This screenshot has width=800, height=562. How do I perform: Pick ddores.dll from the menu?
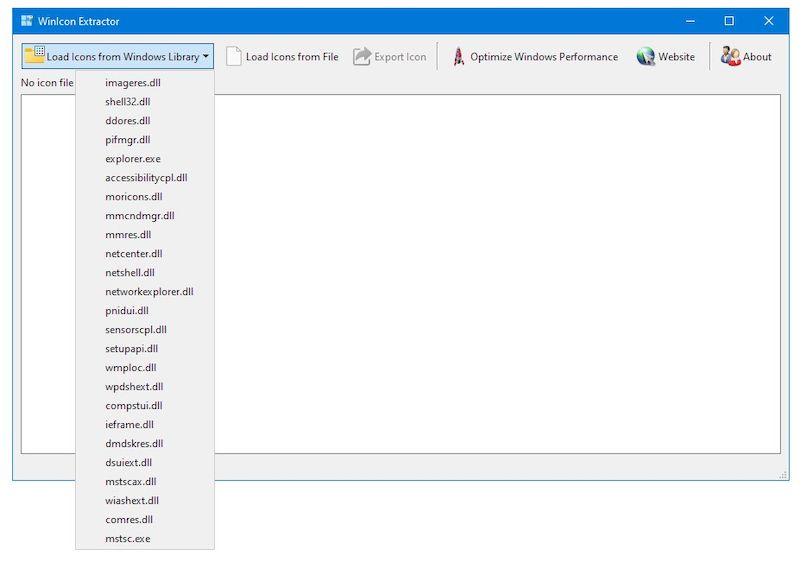(x=145, y=120)
